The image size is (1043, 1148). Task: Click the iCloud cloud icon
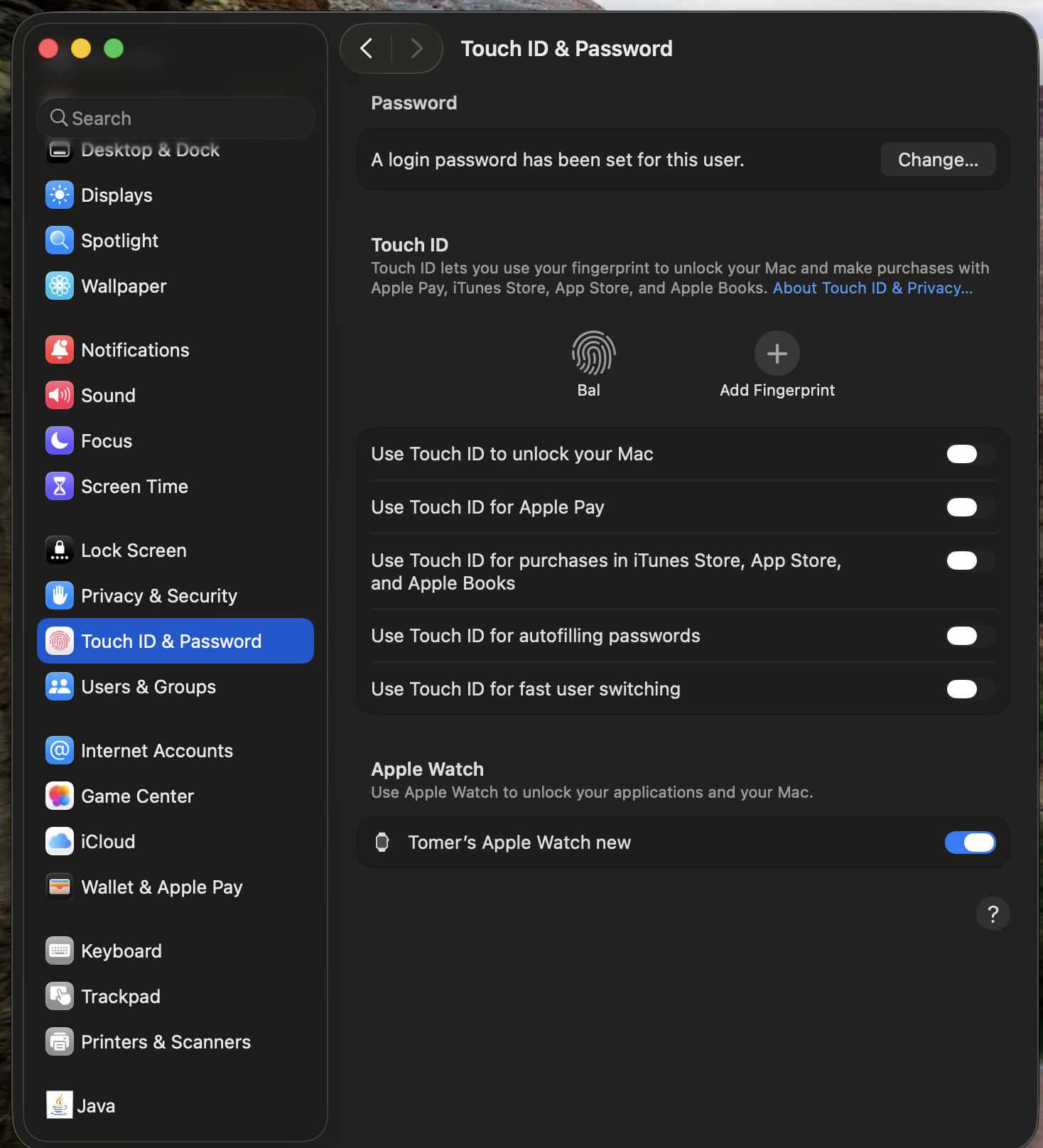pos(60,841)
